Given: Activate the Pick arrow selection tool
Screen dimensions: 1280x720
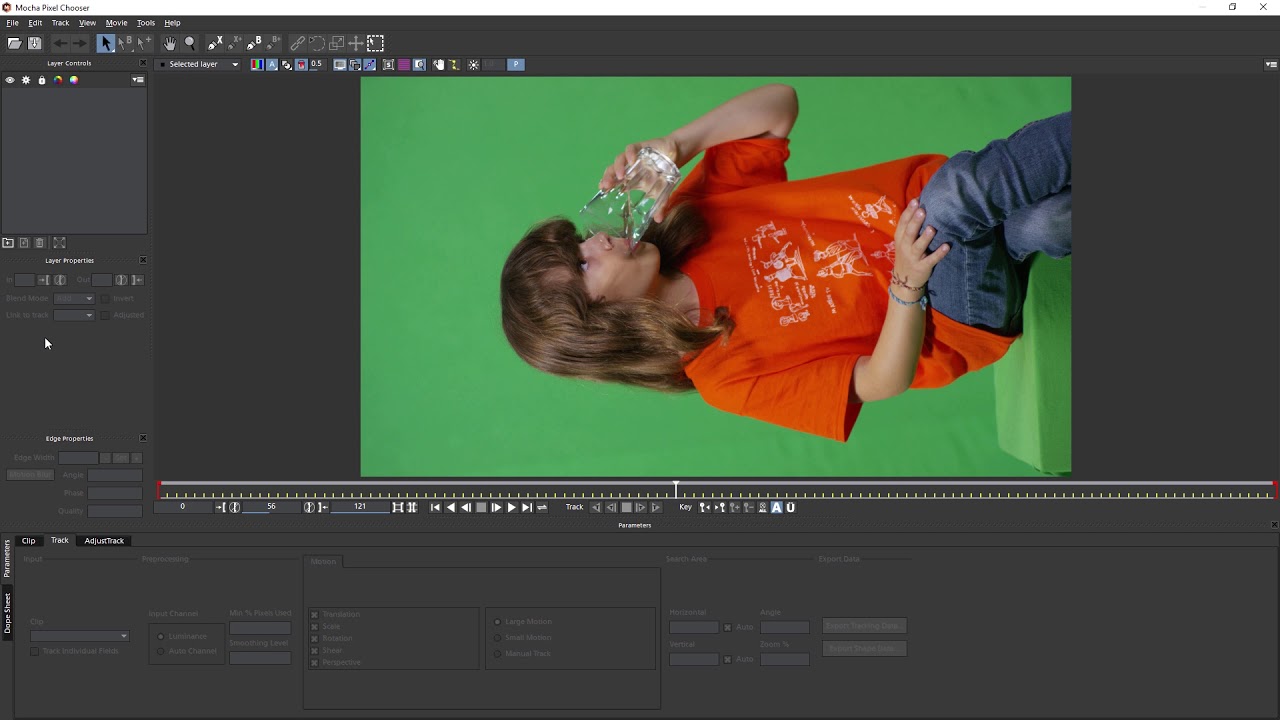Looking at the screenshot, I should coord(105,43).
